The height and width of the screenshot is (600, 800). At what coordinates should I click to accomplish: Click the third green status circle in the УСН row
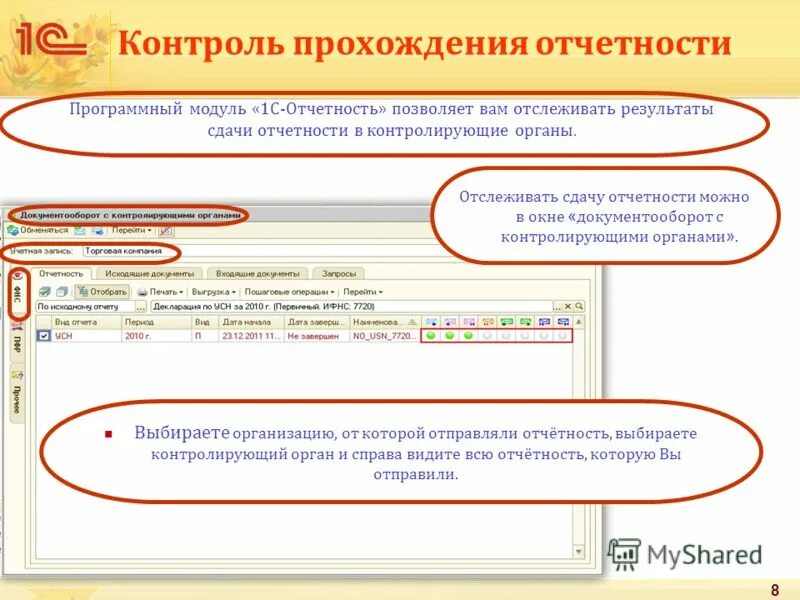[468, 336]
